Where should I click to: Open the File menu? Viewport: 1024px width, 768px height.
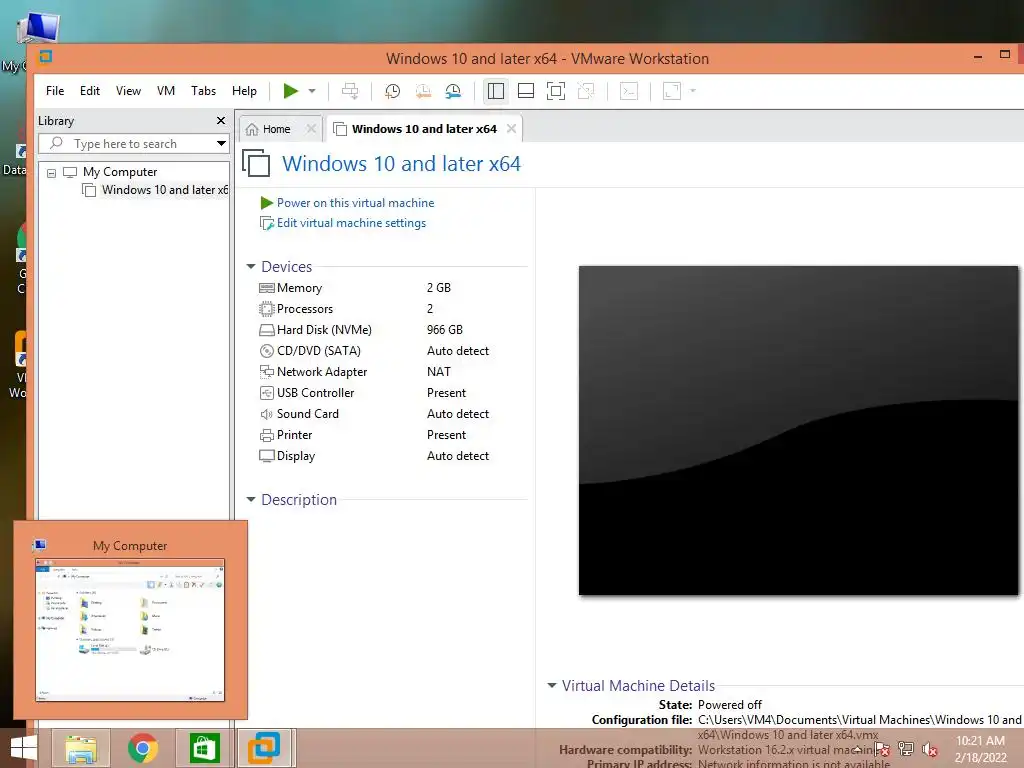coord(55,91)
